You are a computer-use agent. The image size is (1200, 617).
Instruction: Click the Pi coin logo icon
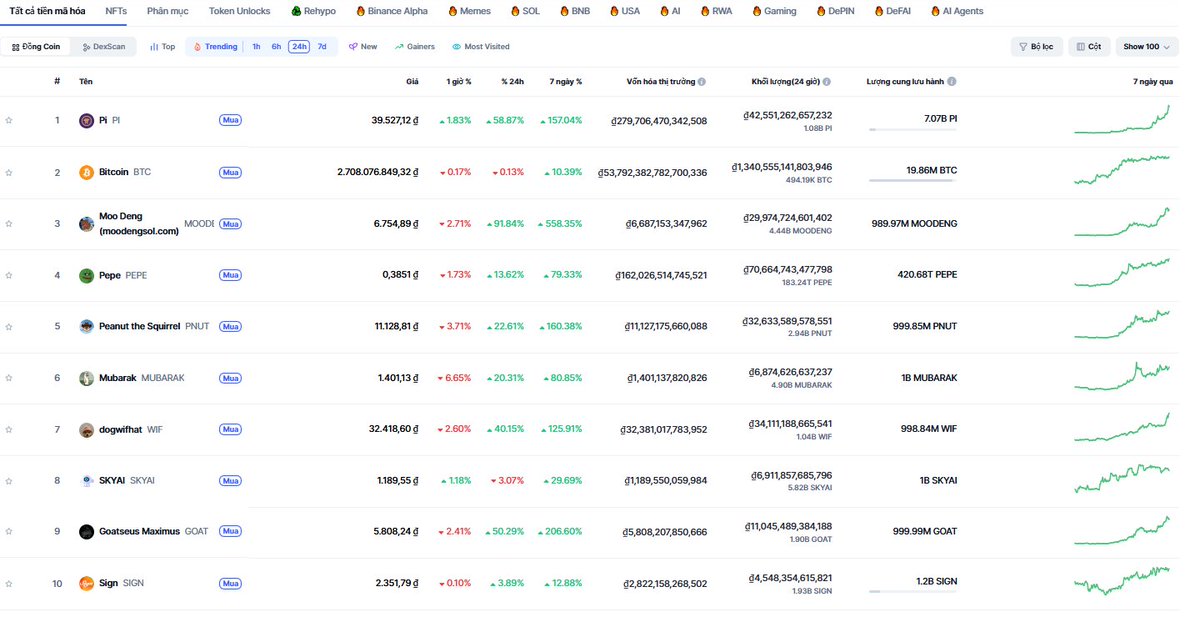pyautogui.click(x=86, y=120)
